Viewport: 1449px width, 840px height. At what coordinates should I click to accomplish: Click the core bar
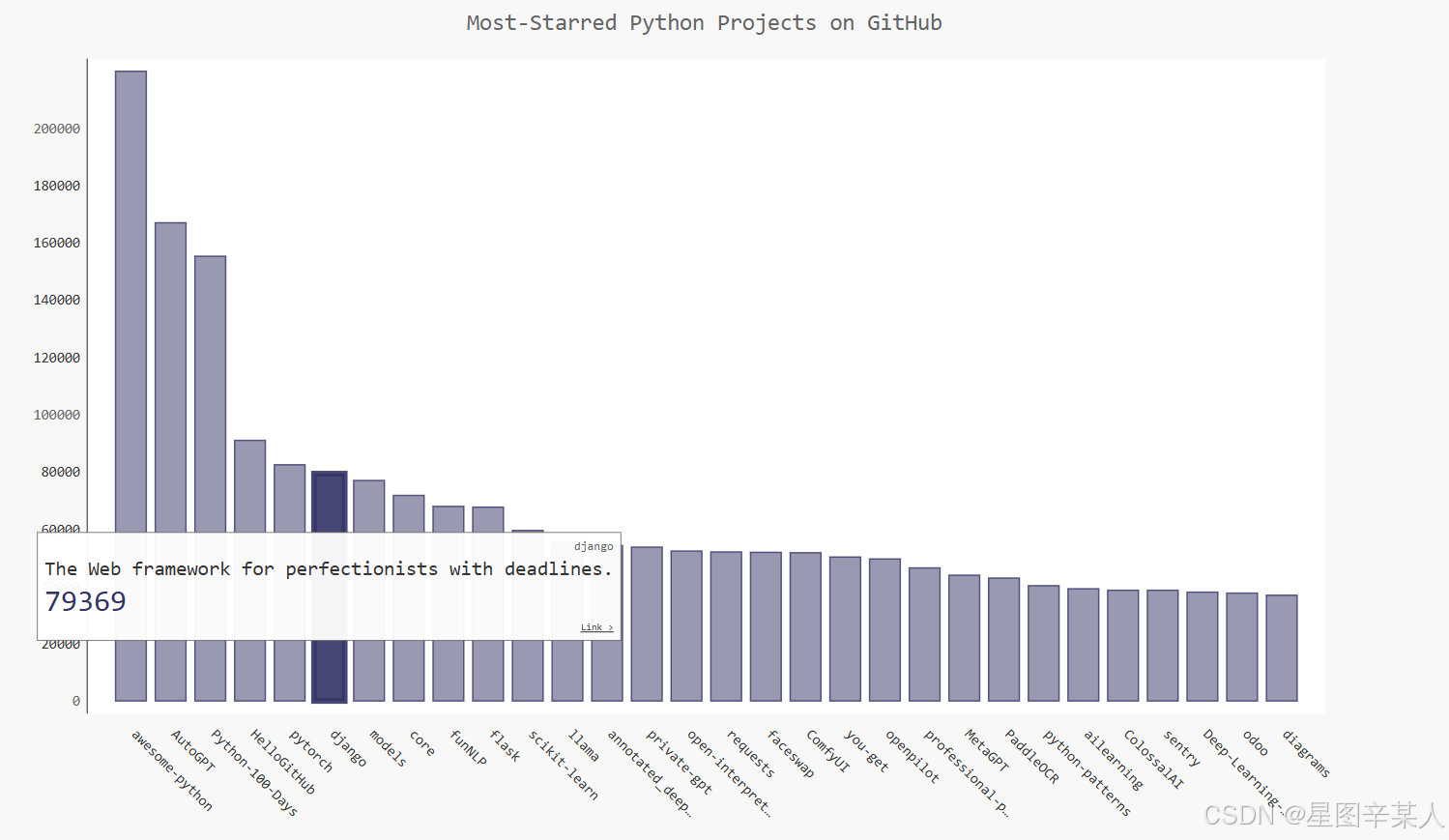(408, 513)
